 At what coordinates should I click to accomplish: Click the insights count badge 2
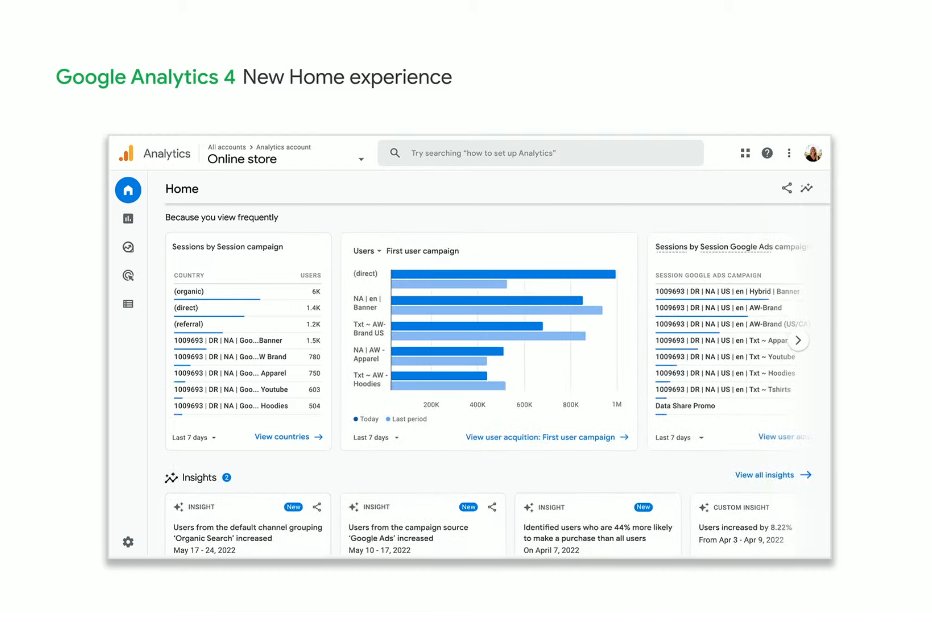coord(226,478)
